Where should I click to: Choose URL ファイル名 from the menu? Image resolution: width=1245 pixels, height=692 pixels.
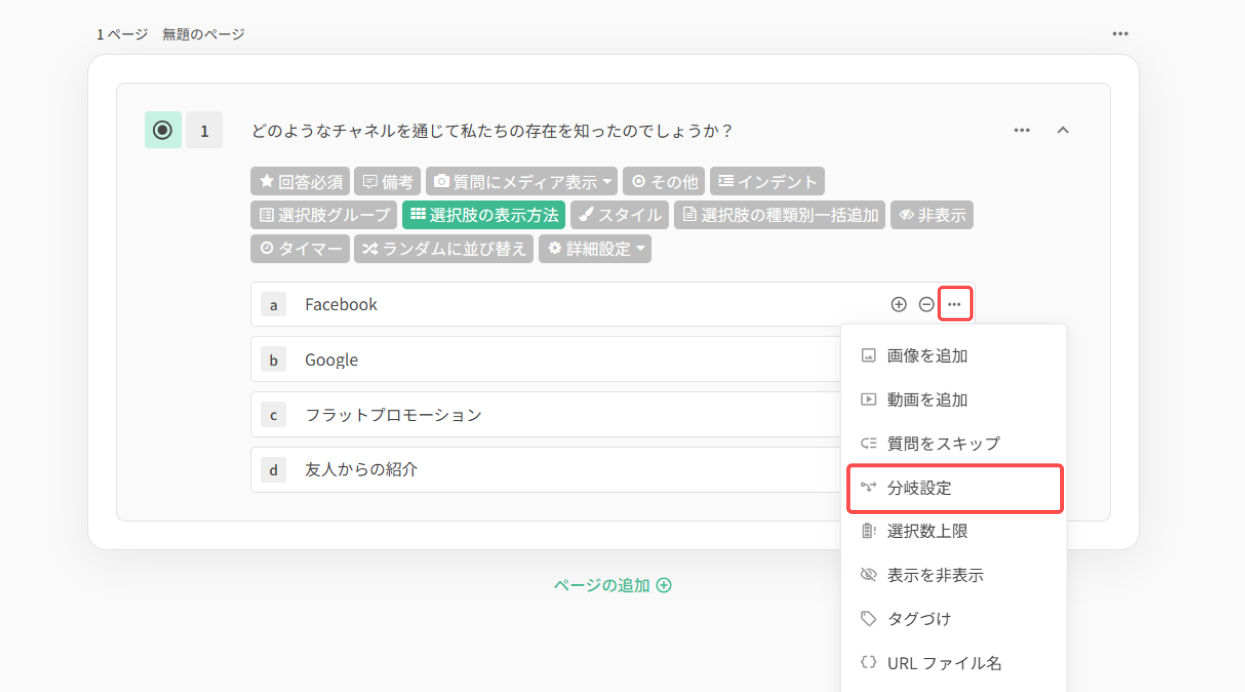(x=954, y=663)
